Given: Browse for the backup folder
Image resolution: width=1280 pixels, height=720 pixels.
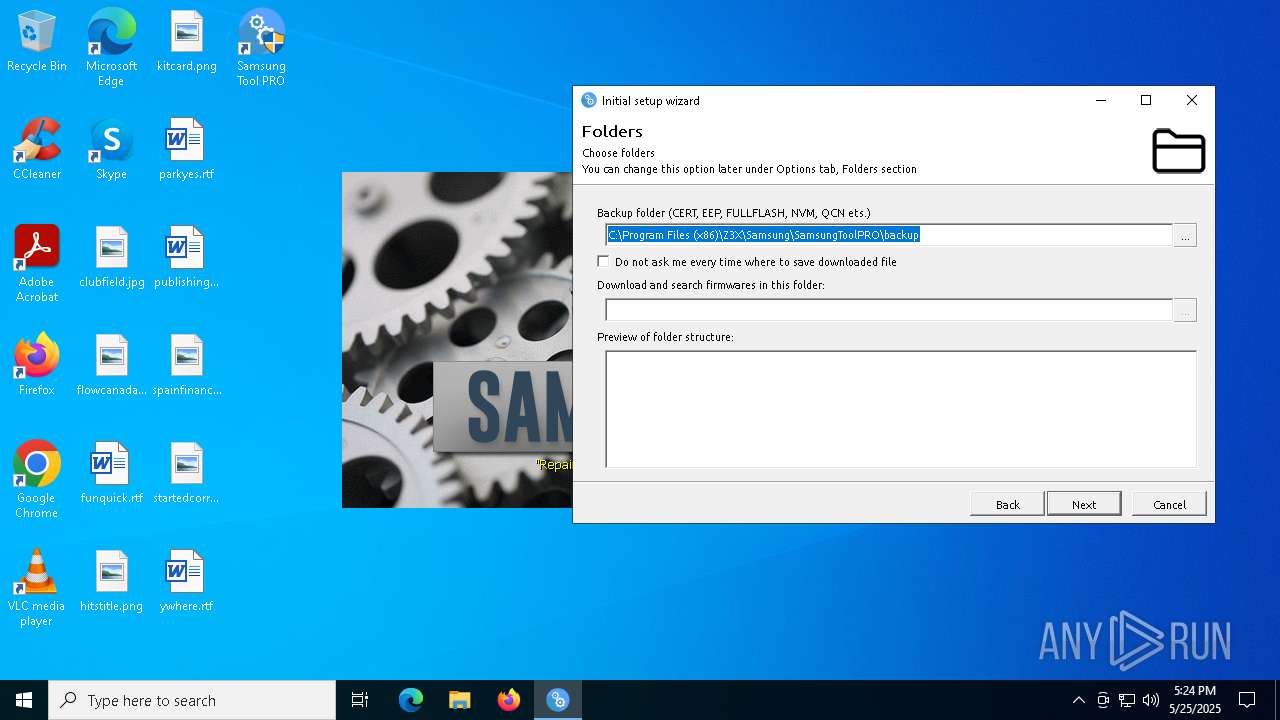Looking at the screenshot, I should (x=1185, y=235).
